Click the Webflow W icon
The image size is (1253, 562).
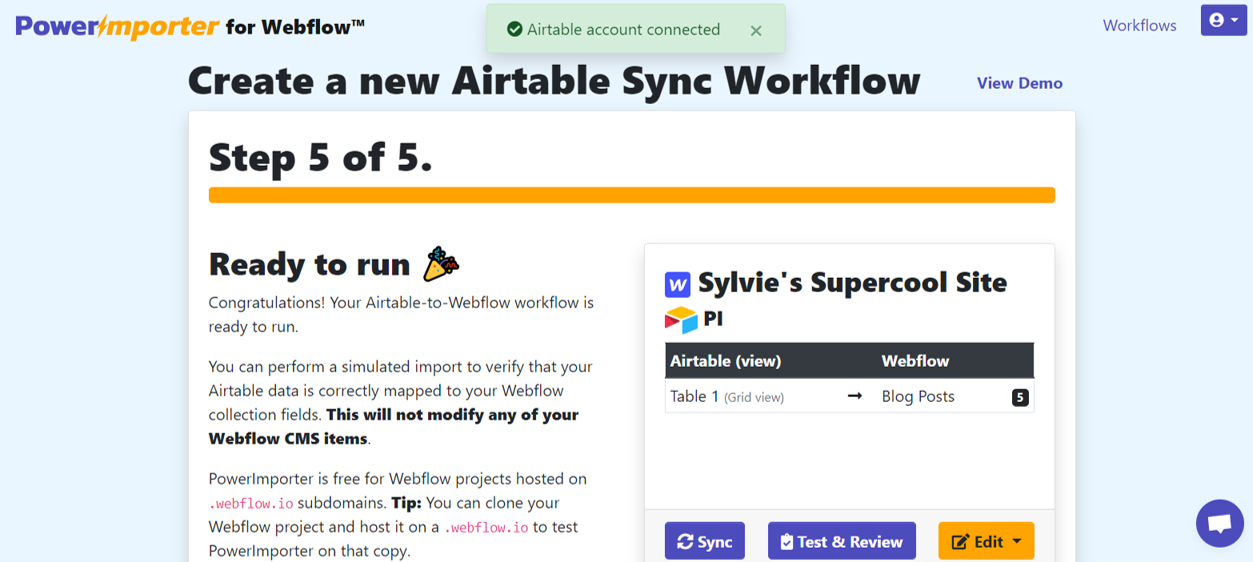(677, 285)
